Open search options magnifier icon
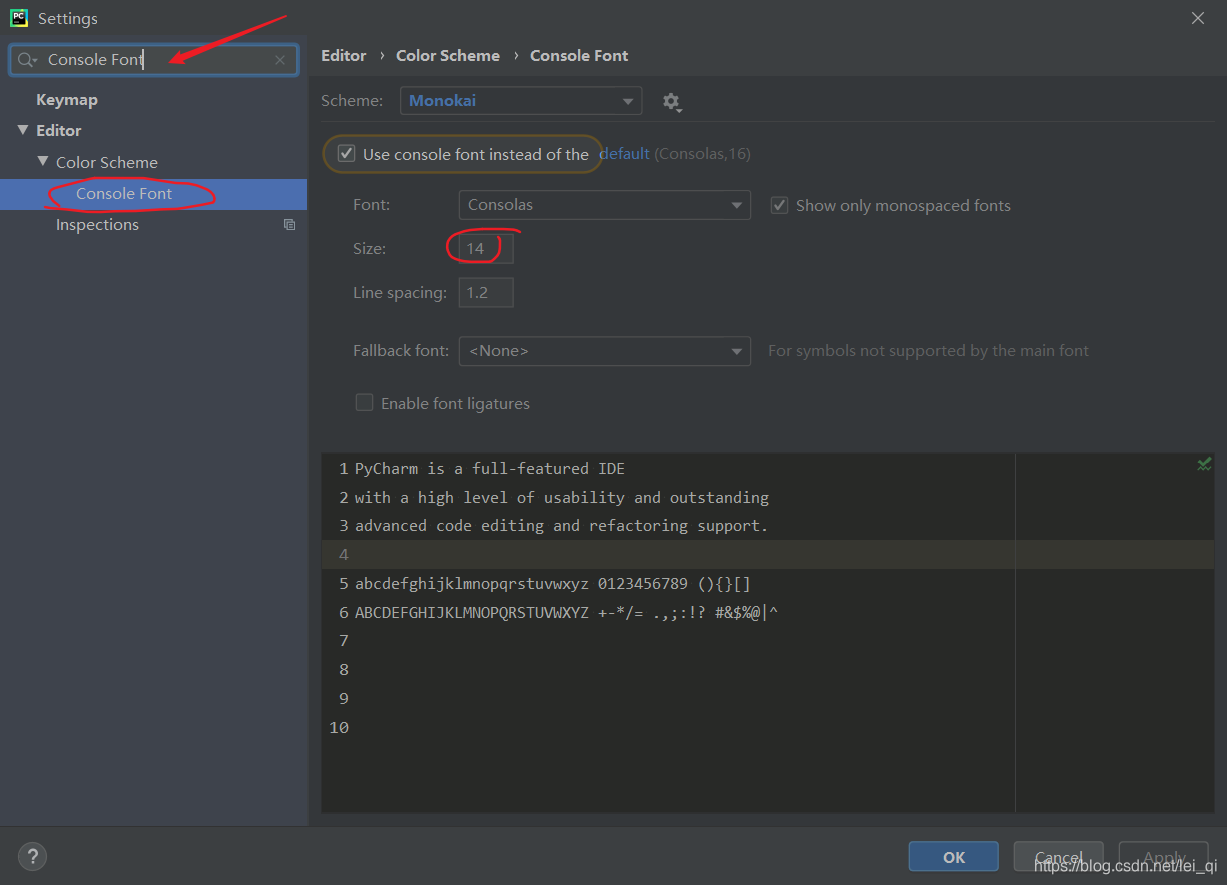1227x885 pixels. (27, 60)
